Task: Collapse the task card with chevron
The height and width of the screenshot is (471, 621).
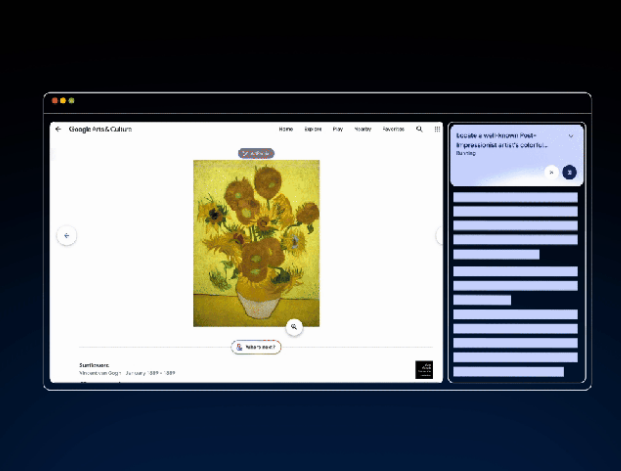Action: 571,136
